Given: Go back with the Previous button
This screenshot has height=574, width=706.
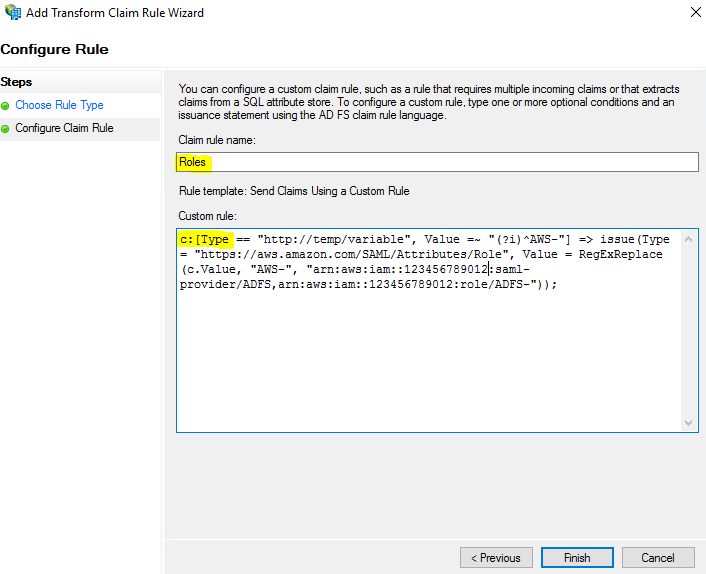Looking at the screenshot, I should click(496, 558).
